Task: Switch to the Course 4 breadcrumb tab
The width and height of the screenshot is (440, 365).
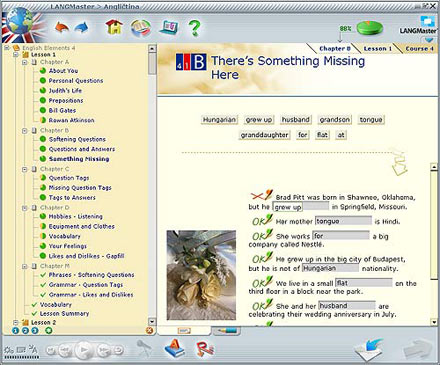Action: [x=419, y=48]
